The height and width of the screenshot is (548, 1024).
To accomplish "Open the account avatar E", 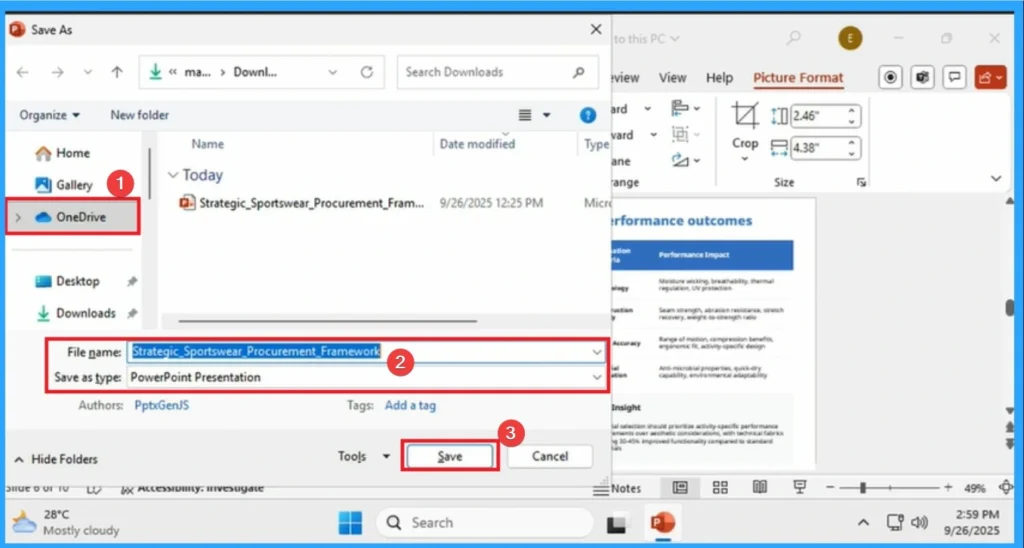I will point(850,39).
